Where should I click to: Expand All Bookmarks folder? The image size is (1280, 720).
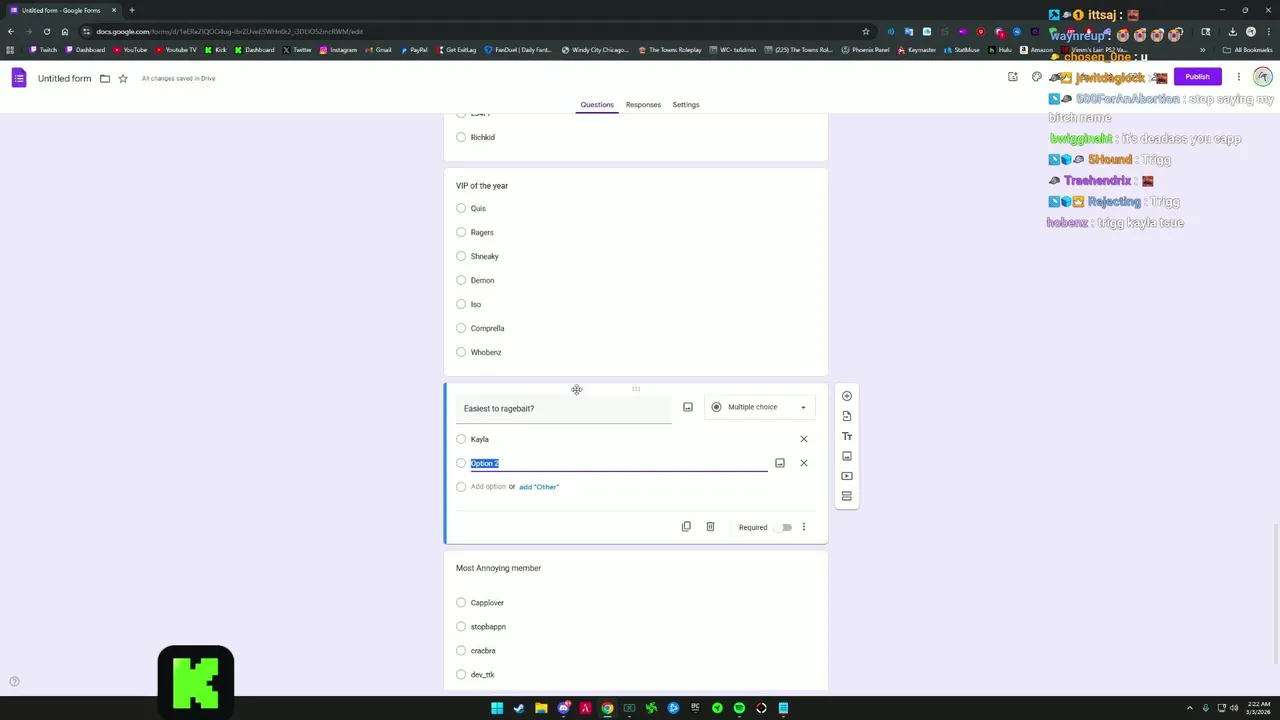pos(1246,50)
